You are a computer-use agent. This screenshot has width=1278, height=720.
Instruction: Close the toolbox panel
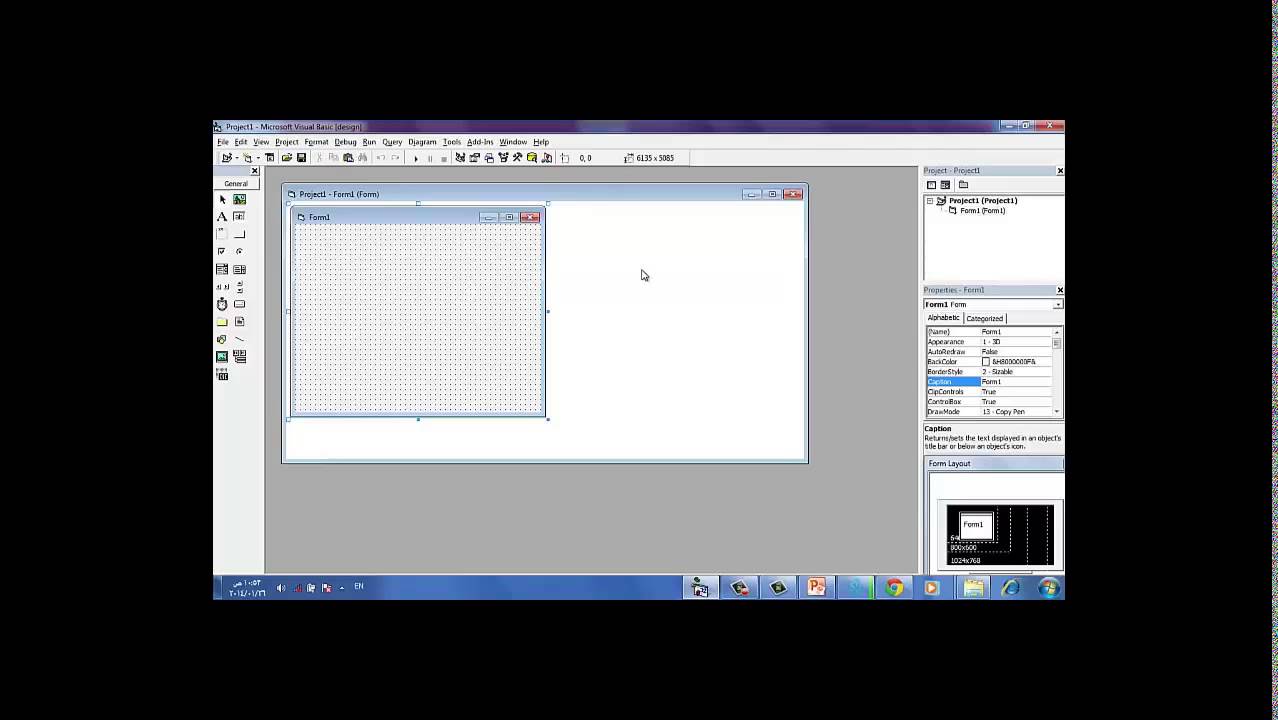coord(254,171)
